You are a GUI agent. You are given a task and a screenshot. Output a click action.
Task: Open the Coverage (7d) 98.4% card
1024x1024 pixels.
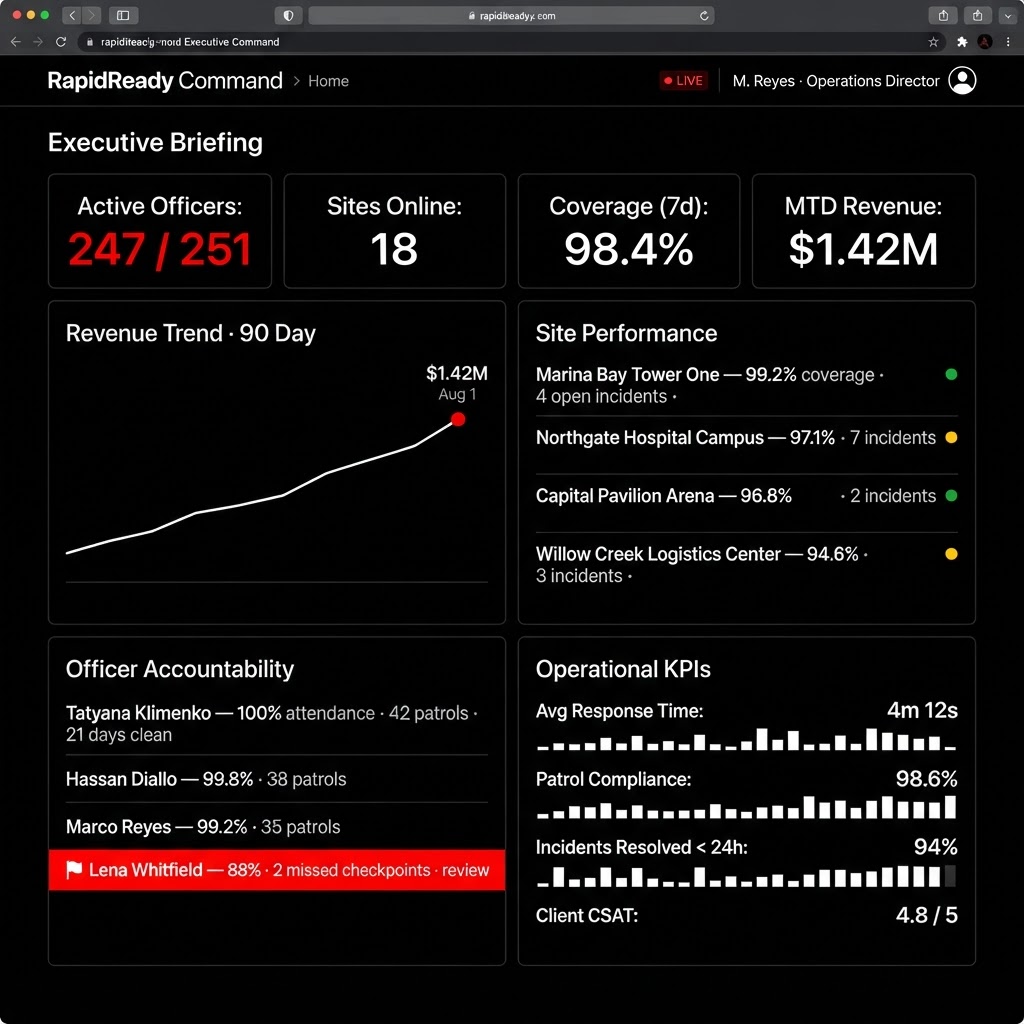[x=629, y=231]
